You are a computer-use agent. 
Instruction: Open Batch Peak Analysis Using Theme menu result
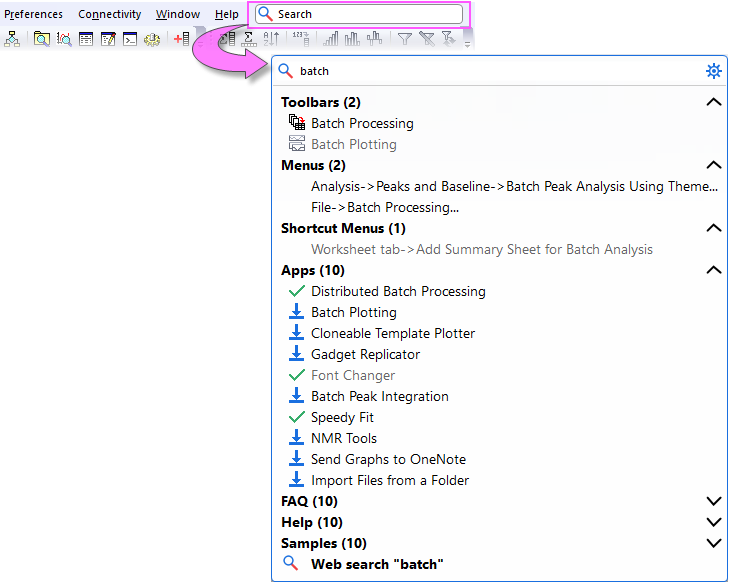(x=514, y=186)
